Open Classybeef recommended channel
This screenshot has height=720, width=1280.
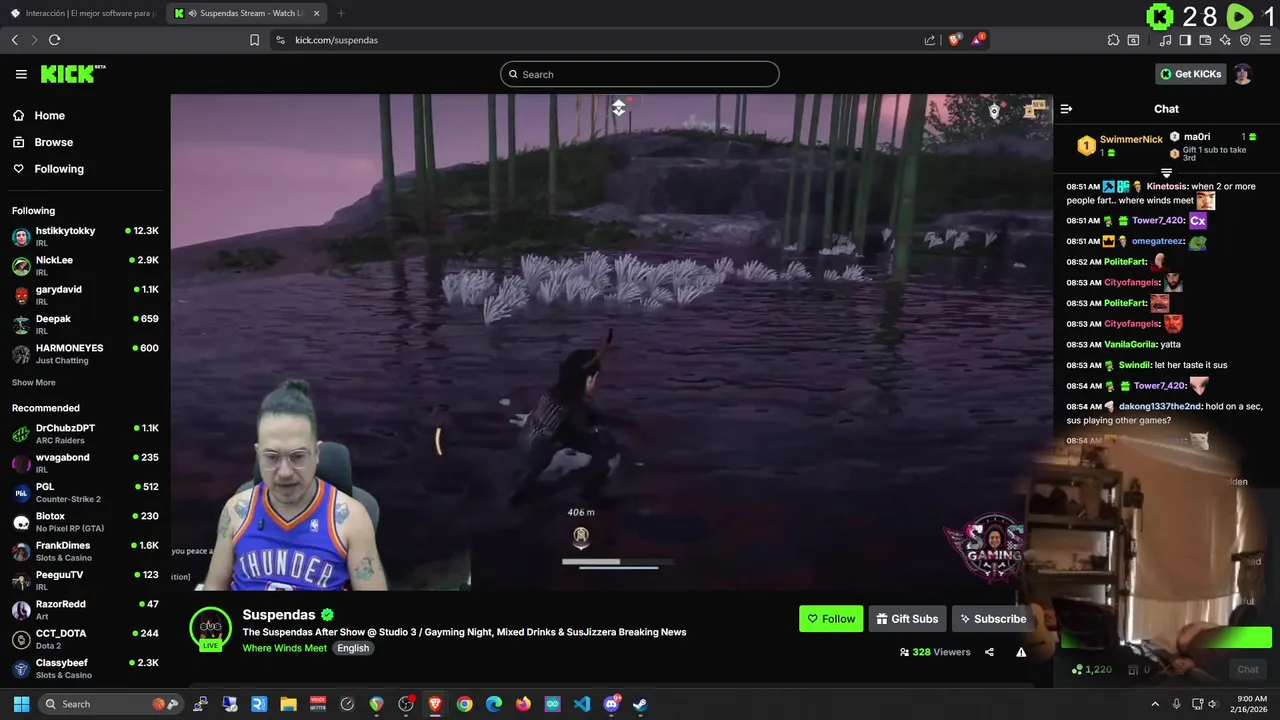(x=85, y=668)
